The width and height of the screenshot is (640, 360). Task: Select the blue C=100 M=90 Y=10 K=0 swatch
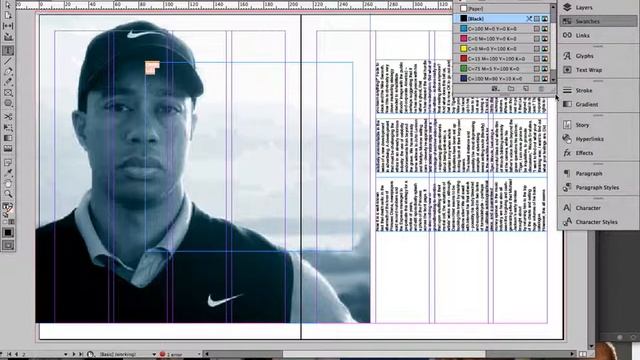(x=502, y=78)
